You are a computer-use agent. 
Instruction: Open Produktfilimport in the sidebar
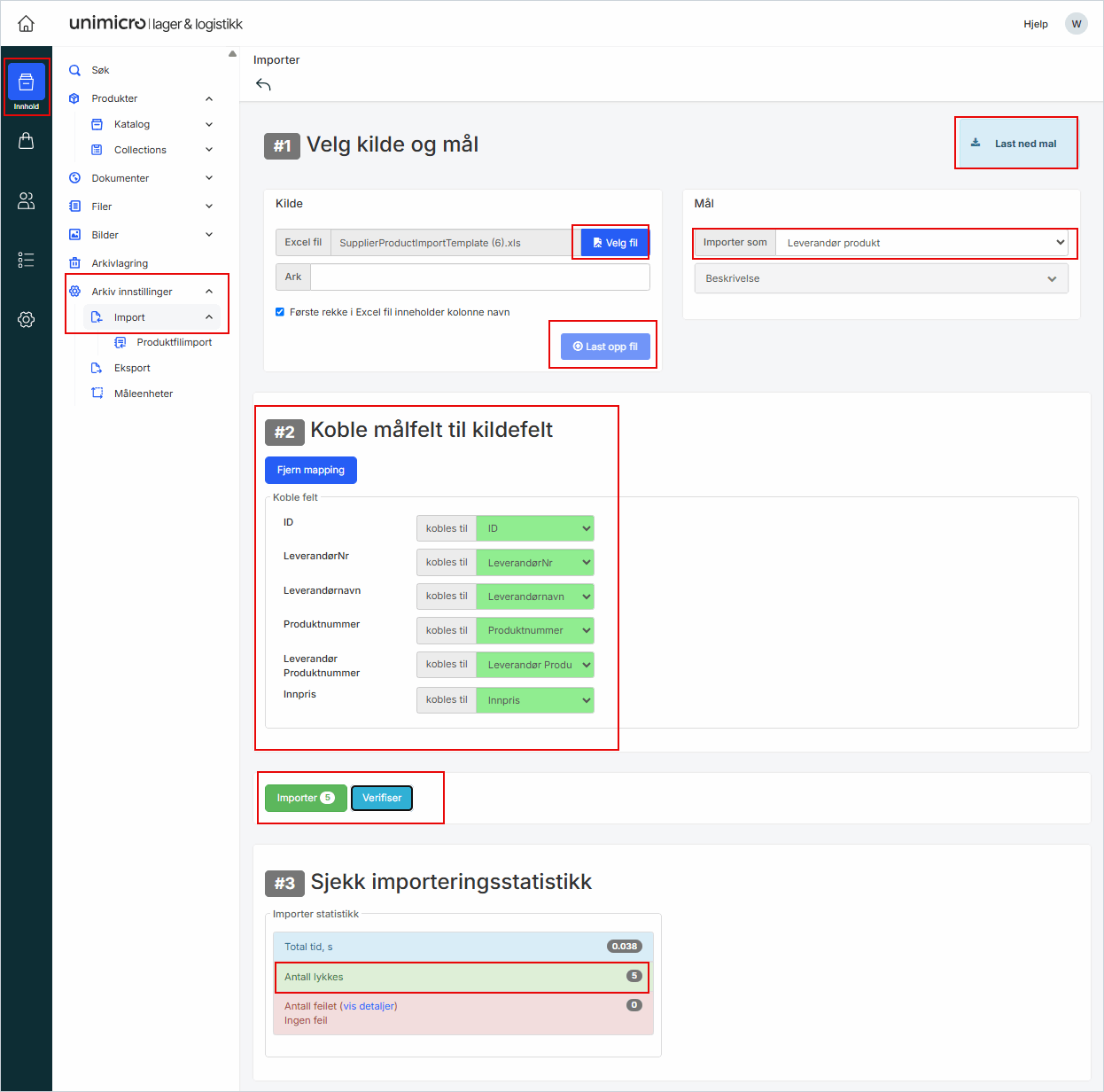(x=174, y=342)
